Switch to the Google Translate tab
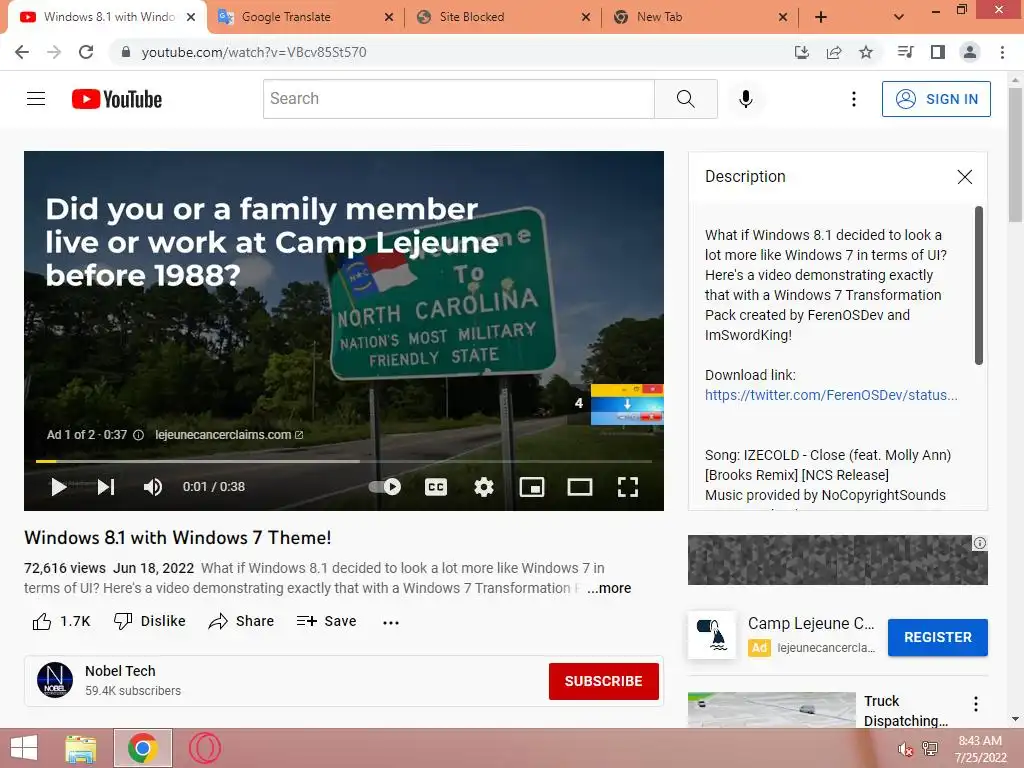The height and width of the screenshot is (768, 1024). pos(304,17)
